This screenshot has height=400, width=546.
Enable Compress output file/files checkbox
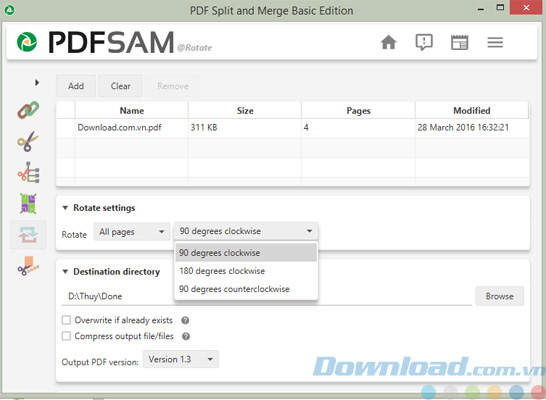(66, 336)
